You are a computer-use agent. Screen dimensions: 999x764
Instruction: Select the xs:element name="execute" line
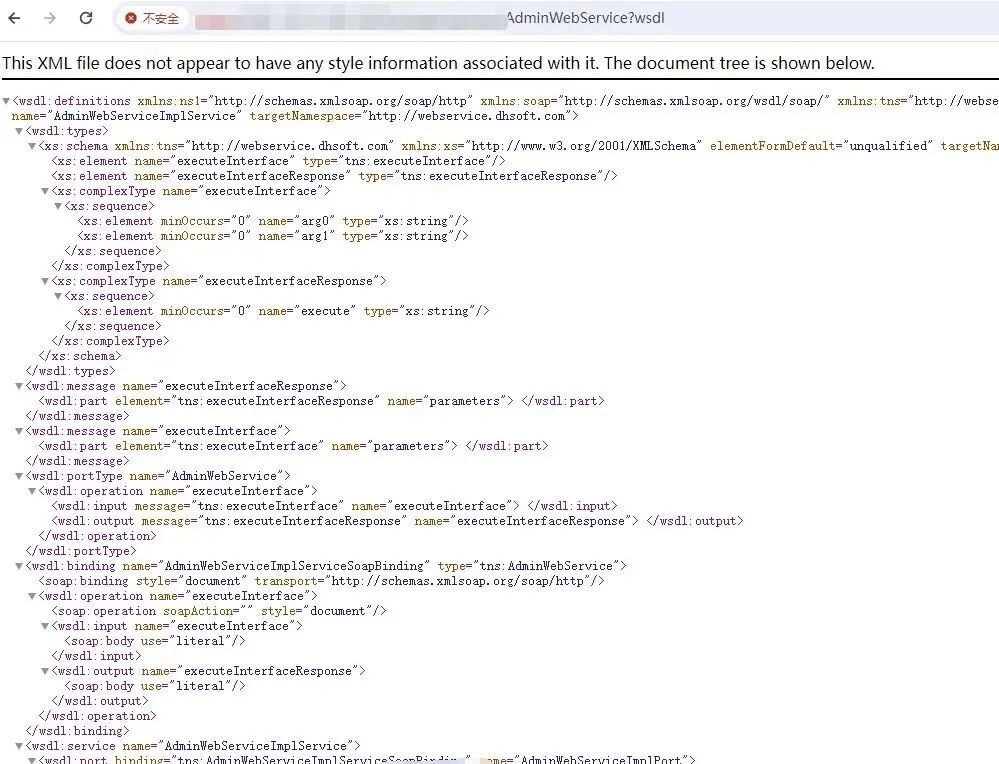click(284, 311)
